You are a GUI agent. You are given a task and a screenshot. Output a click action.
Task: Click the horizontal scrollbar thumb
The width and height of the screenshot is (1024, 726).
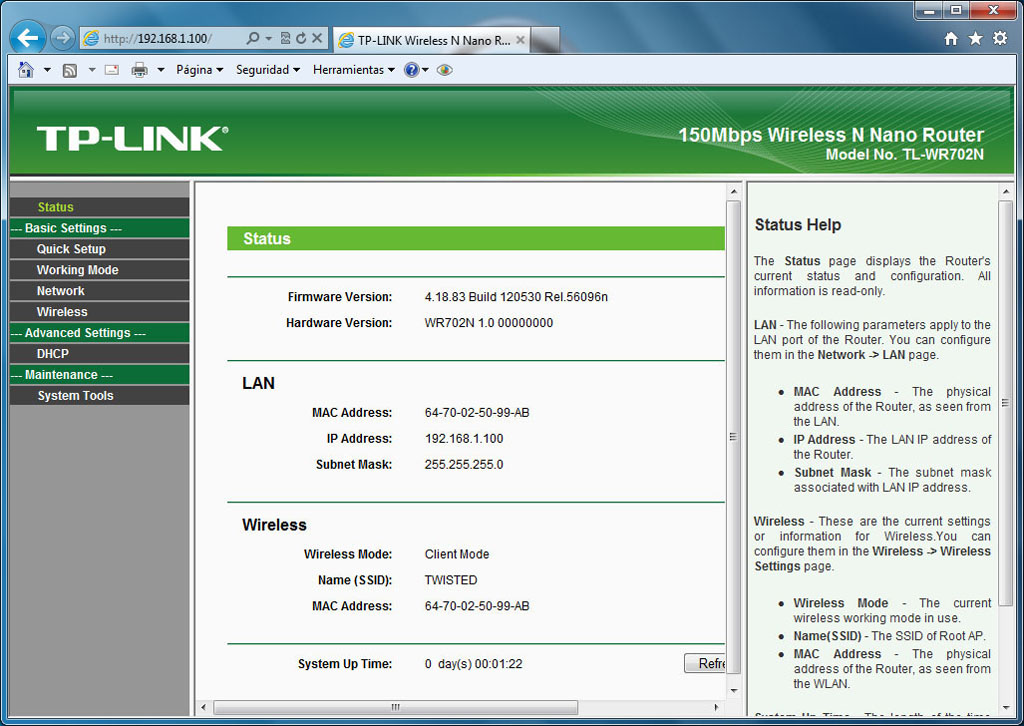tap(396, 707)
